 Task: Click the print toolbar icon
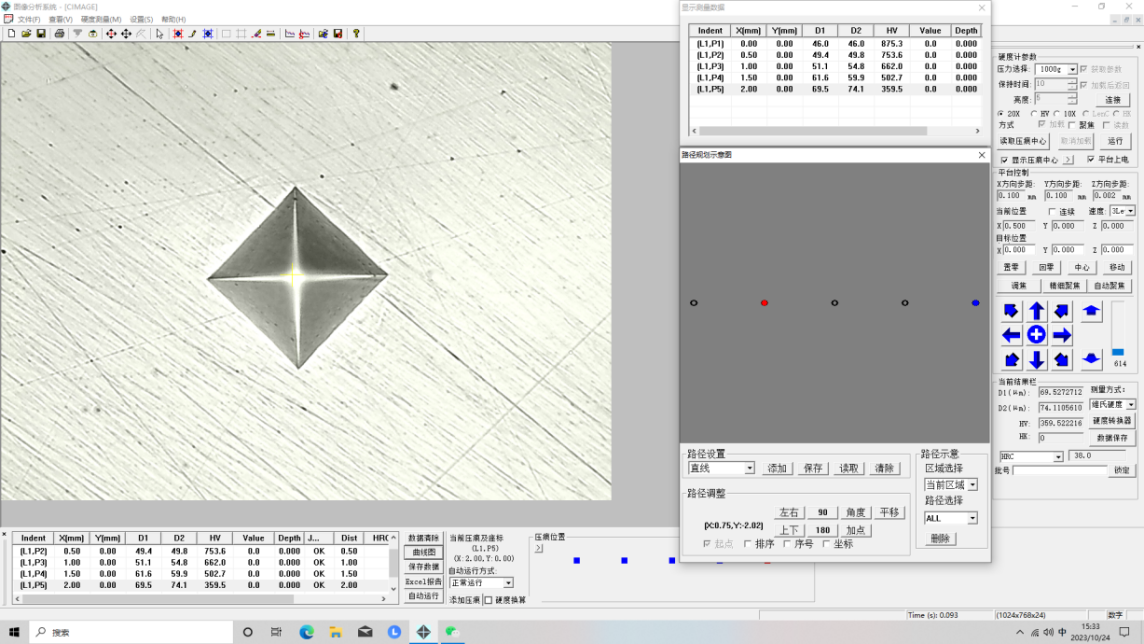coord(60,33)
